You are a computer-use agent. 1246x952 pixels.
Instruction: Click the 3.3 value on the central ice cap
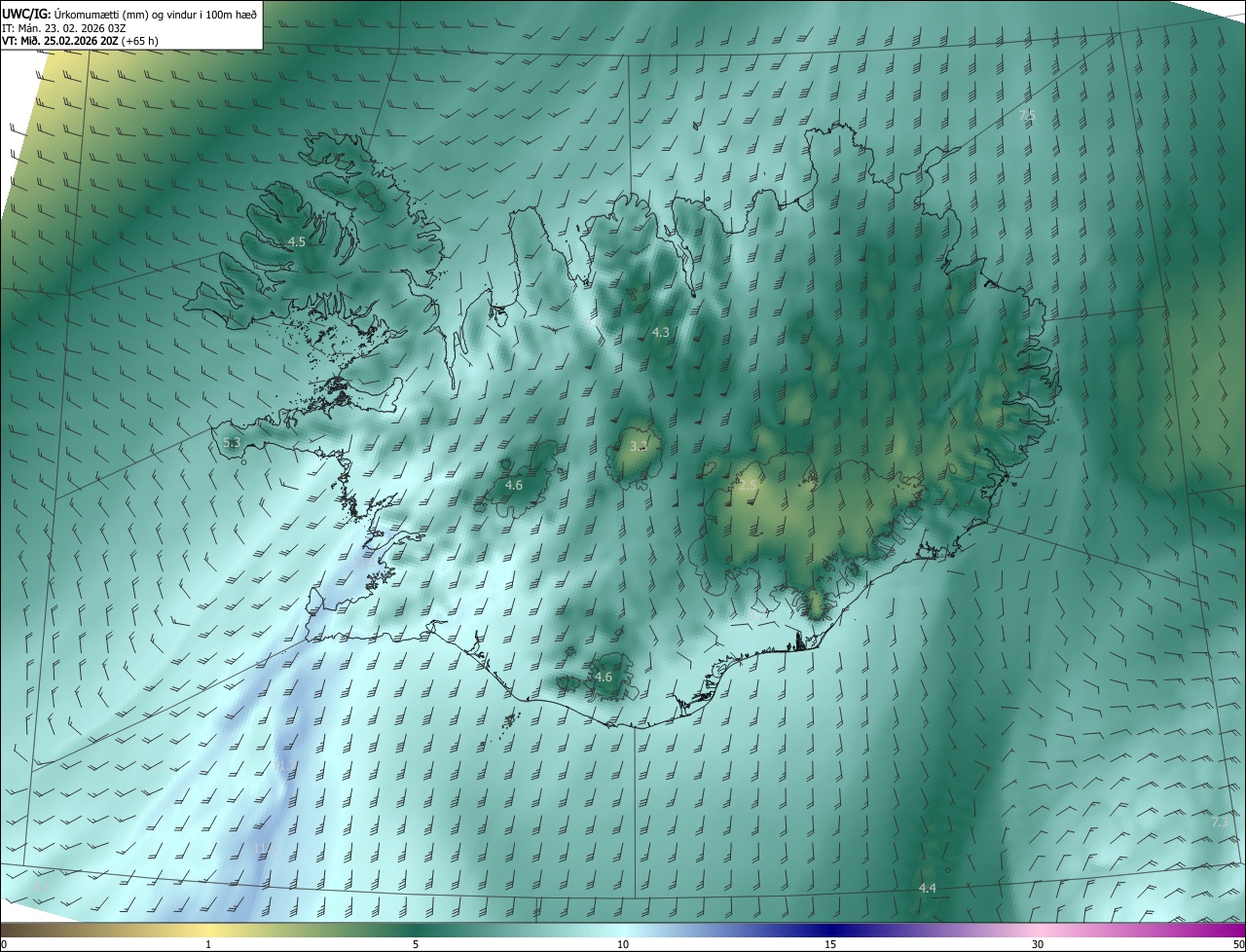coord(639,446)
